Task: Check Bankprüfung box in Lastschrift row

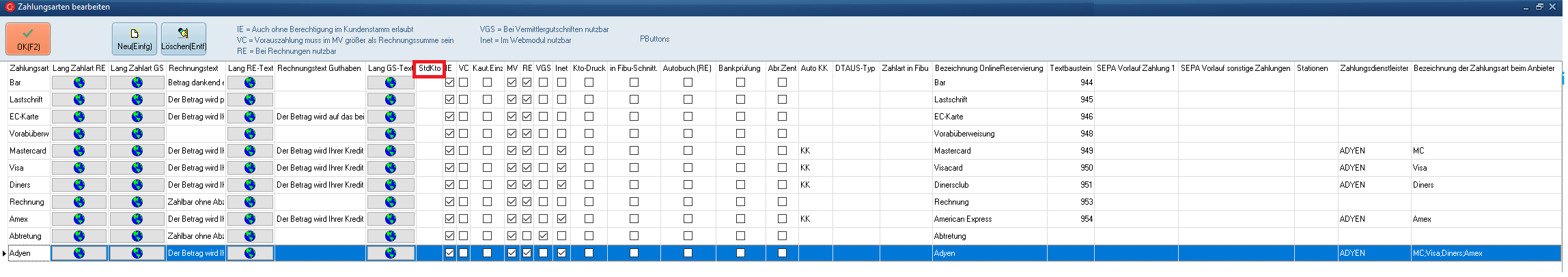Action: (740, 100)
